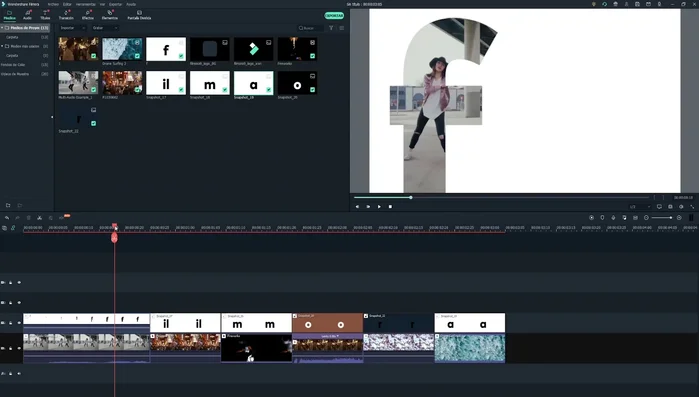
Task: Click the play next frame button
Action: 368,207
